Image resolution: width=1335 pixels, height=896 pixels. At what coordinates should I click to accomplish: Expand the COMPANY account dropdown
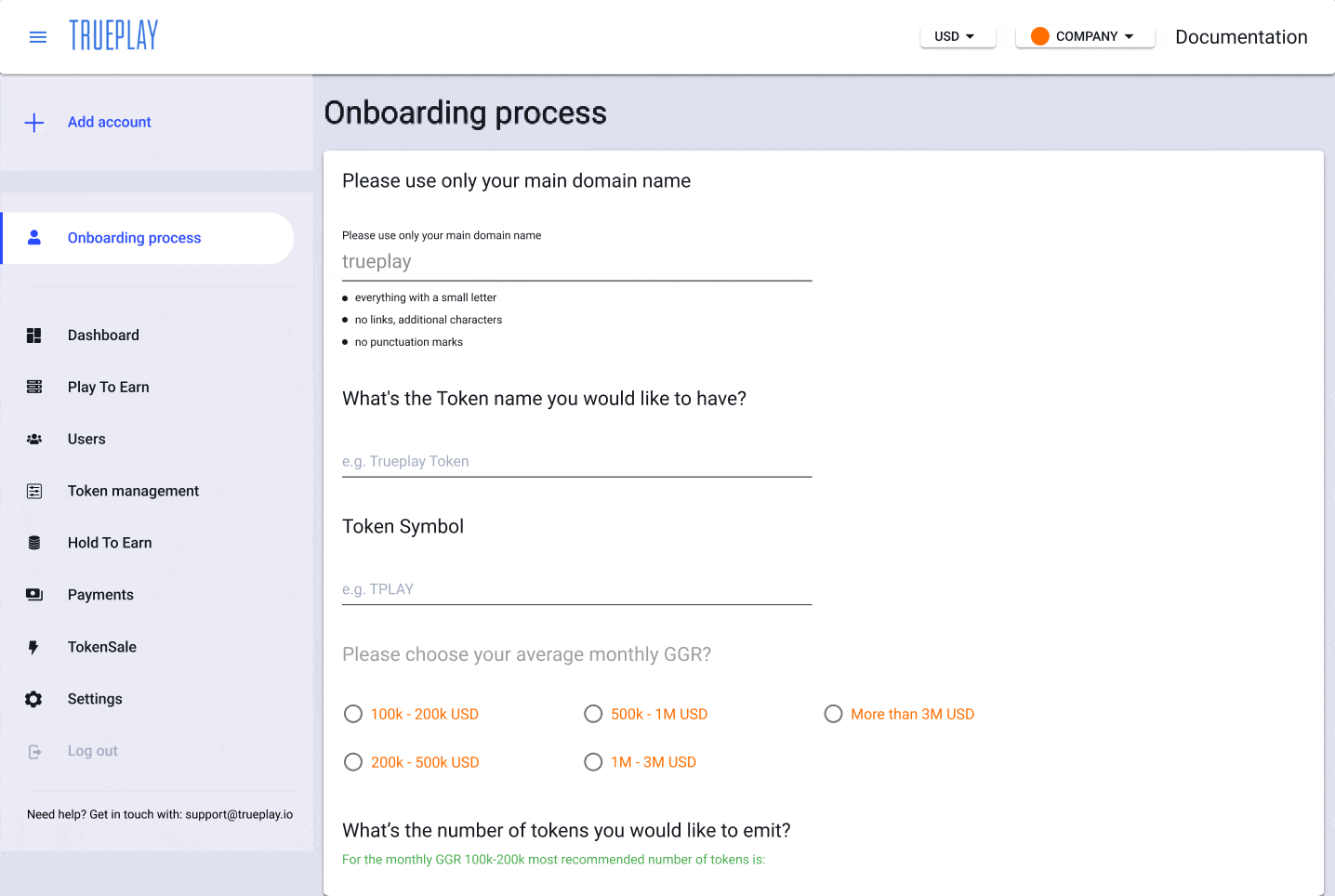pyautogui.click(x=1085, y=36)
